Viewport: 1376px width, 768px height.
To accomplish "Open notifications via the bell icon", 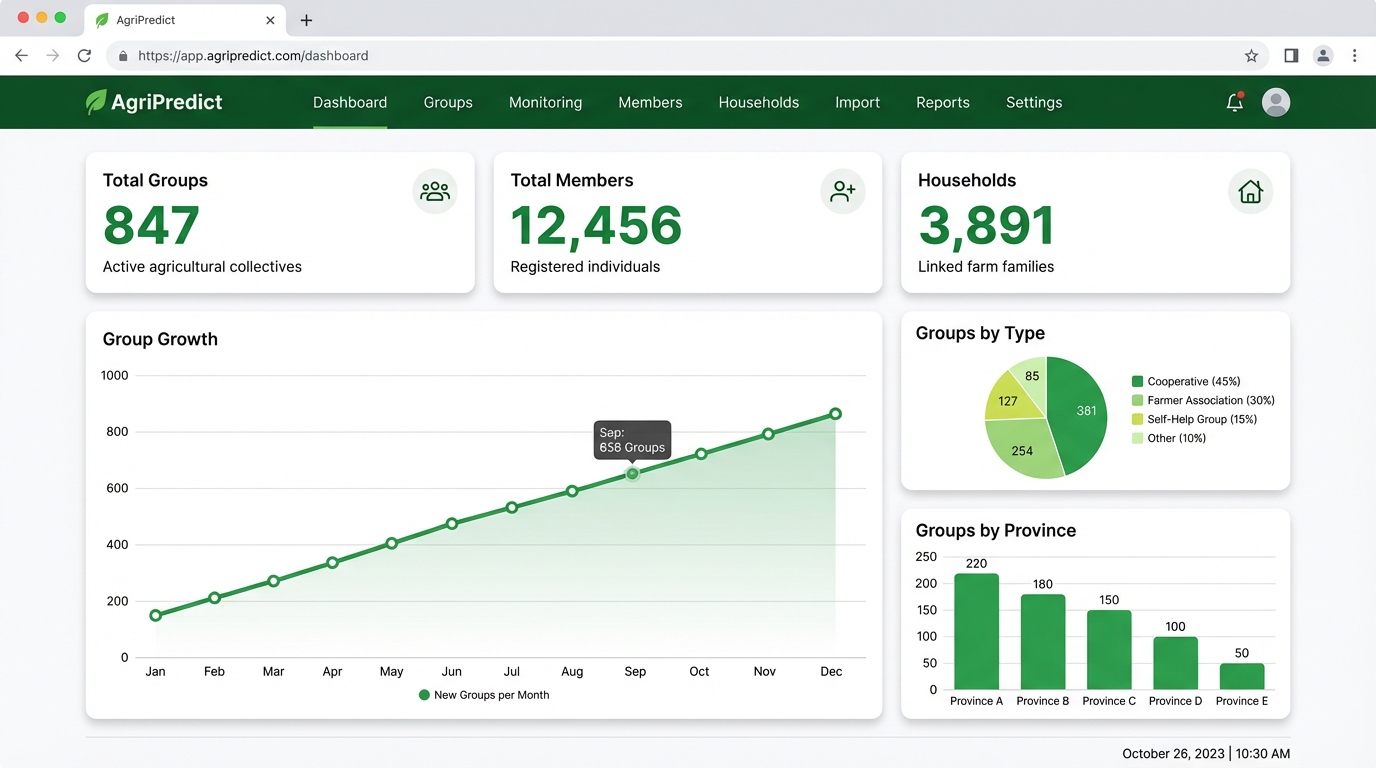I will [x=1234, y=102].
